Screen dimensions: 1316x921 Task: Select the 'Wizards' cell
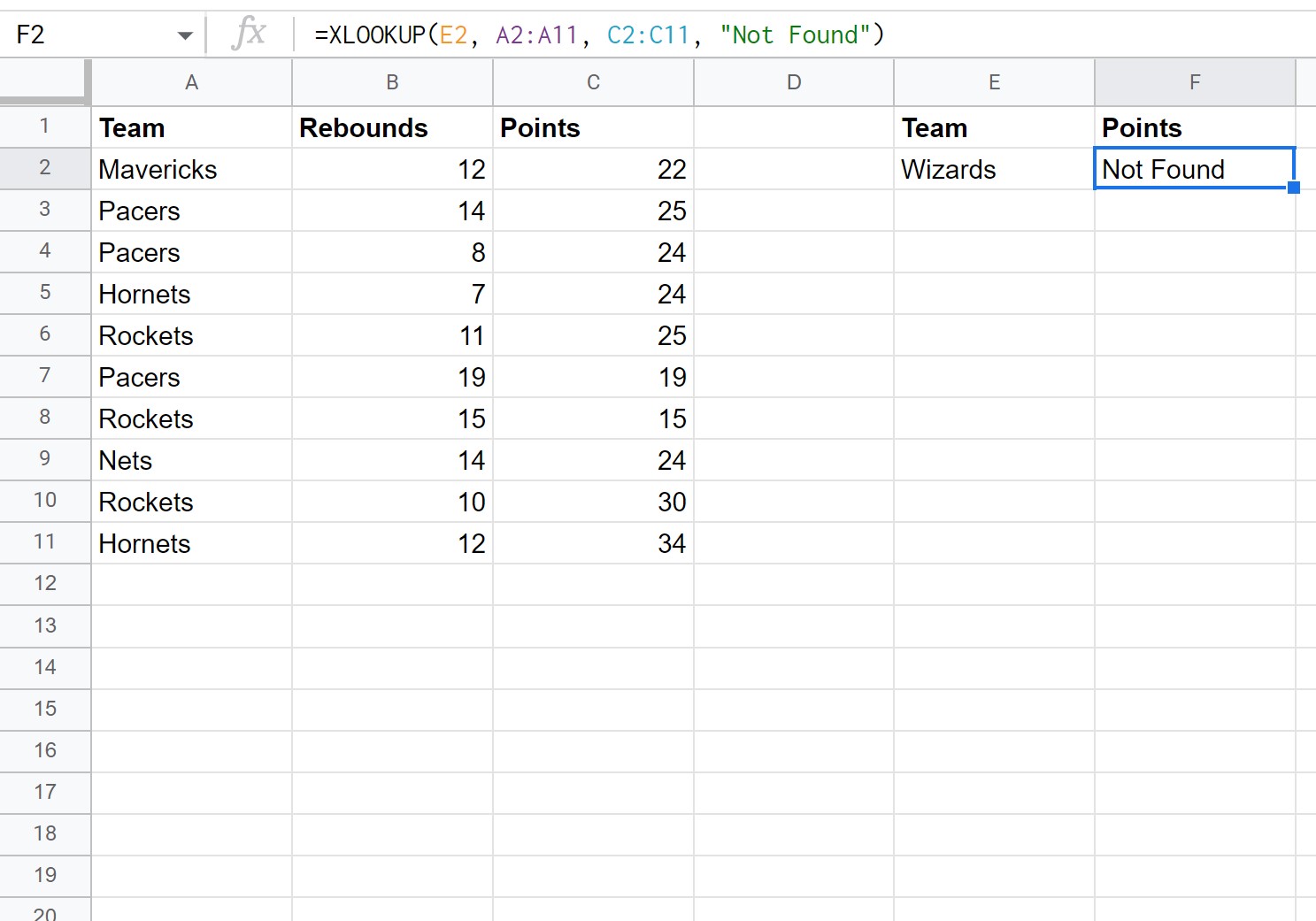[995, 169]
